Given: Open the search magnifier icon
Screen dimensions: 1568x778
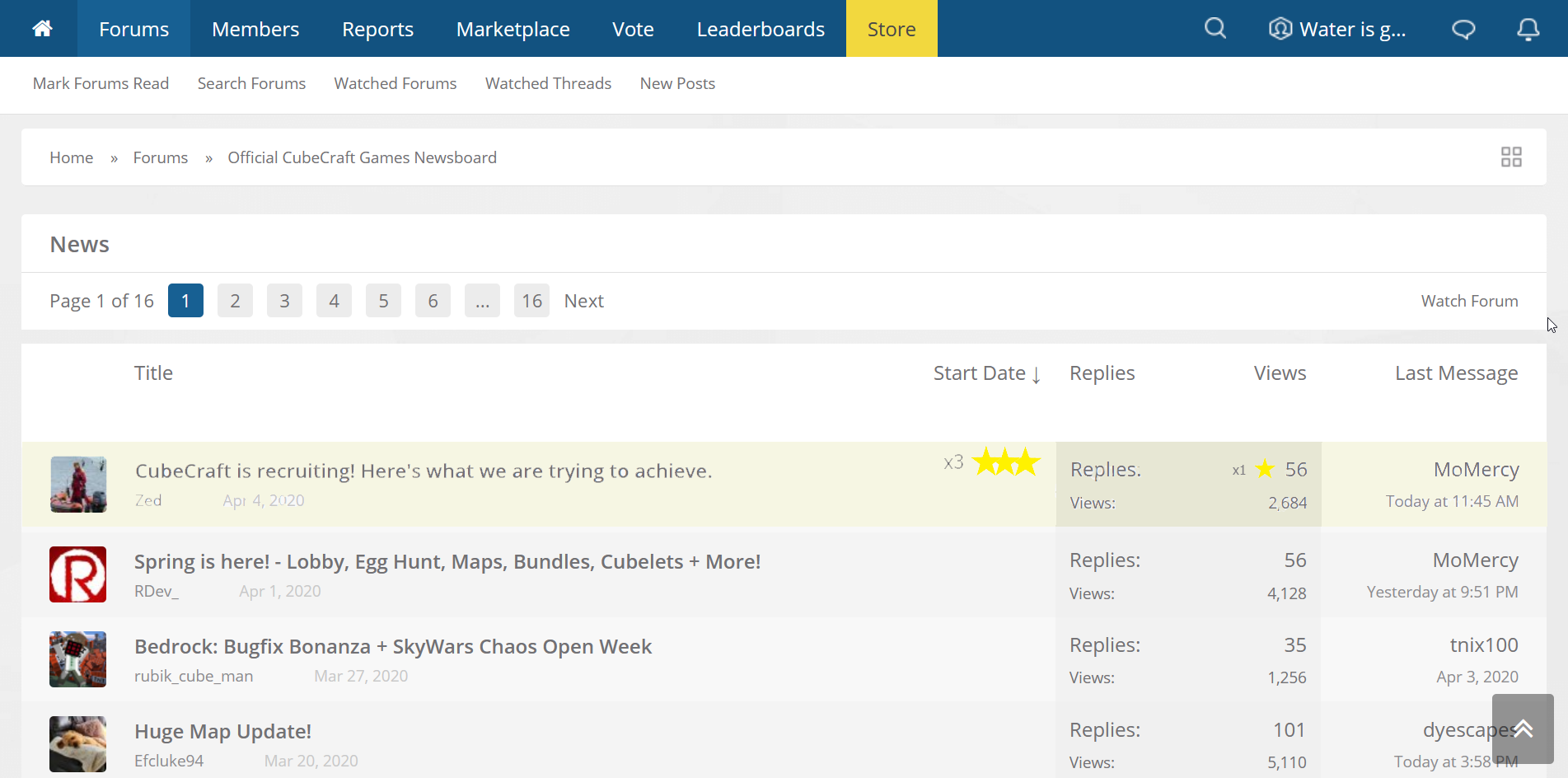Looking at the screenshot, I should point(1215,29).
